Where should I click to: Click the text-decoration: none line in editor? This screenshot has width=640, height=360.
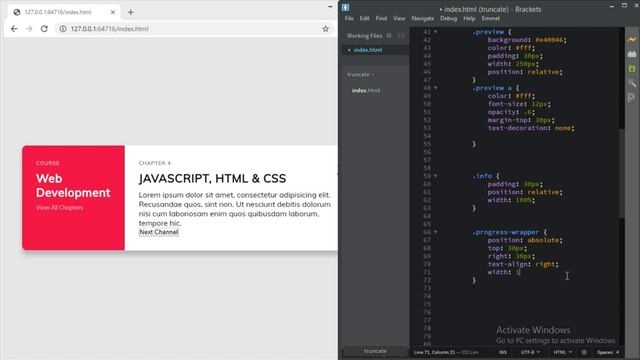tap(531, 128)
